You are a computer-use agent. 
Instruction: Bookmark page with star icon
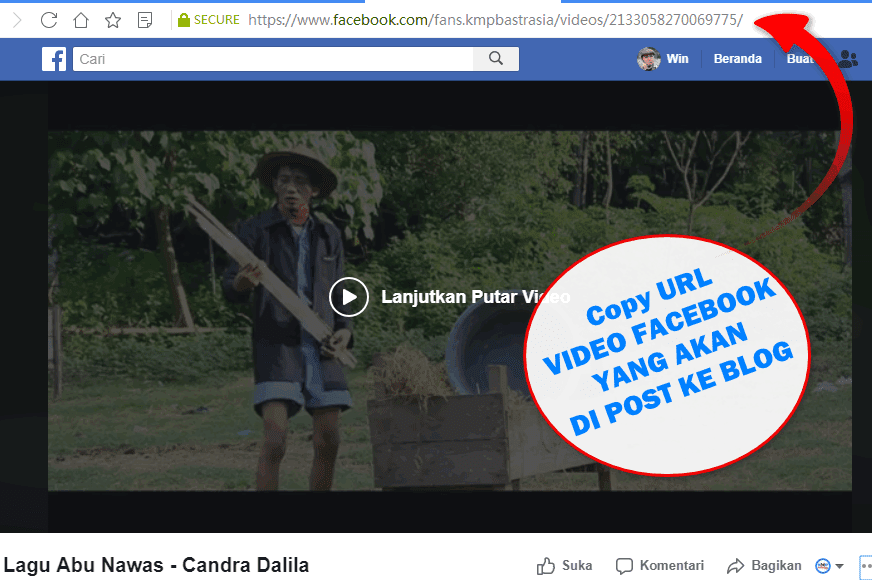pyautogui.click(x=113, y=20)
